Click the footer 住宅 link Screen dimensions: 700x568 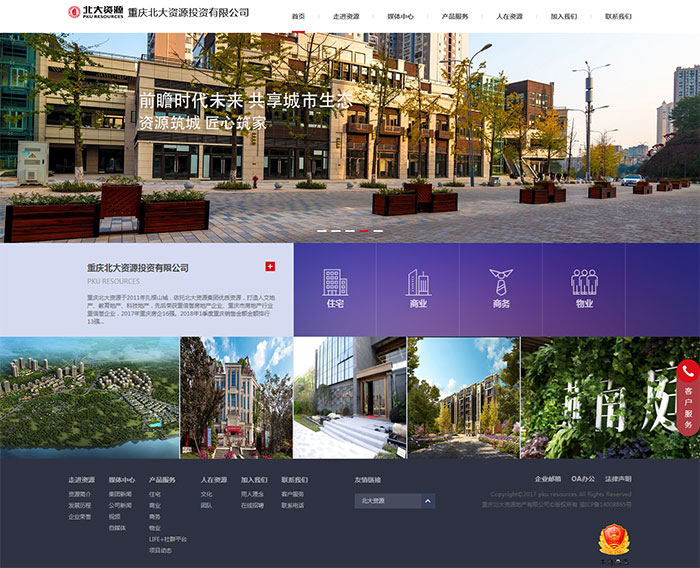(154, 494)
